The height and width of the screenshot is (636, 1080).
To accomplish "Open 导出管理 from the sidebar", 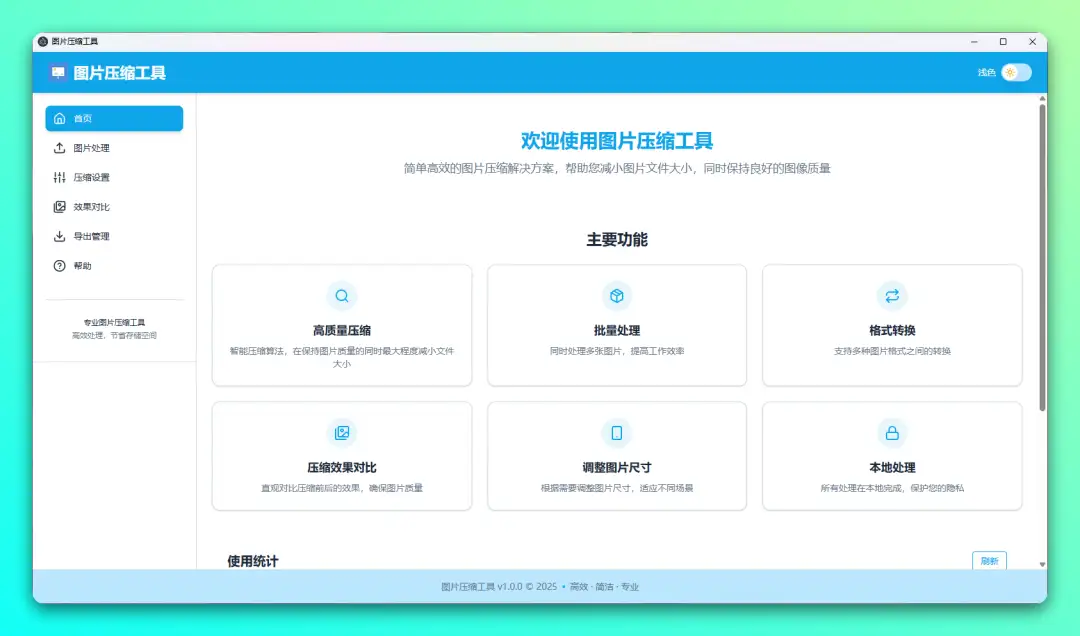I will pos(91,237).
